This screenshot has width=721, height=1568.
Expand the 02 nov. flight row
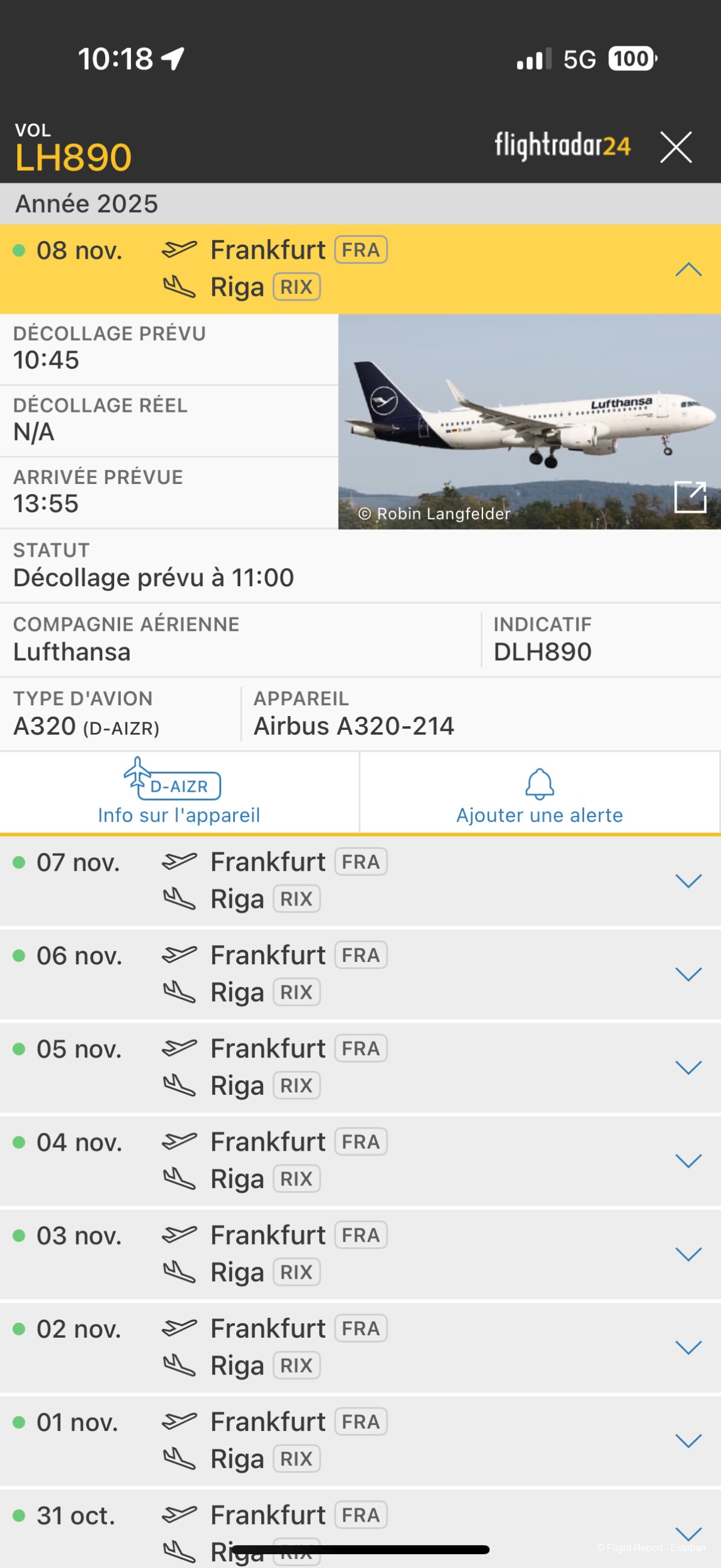[x=688, y=1347]
